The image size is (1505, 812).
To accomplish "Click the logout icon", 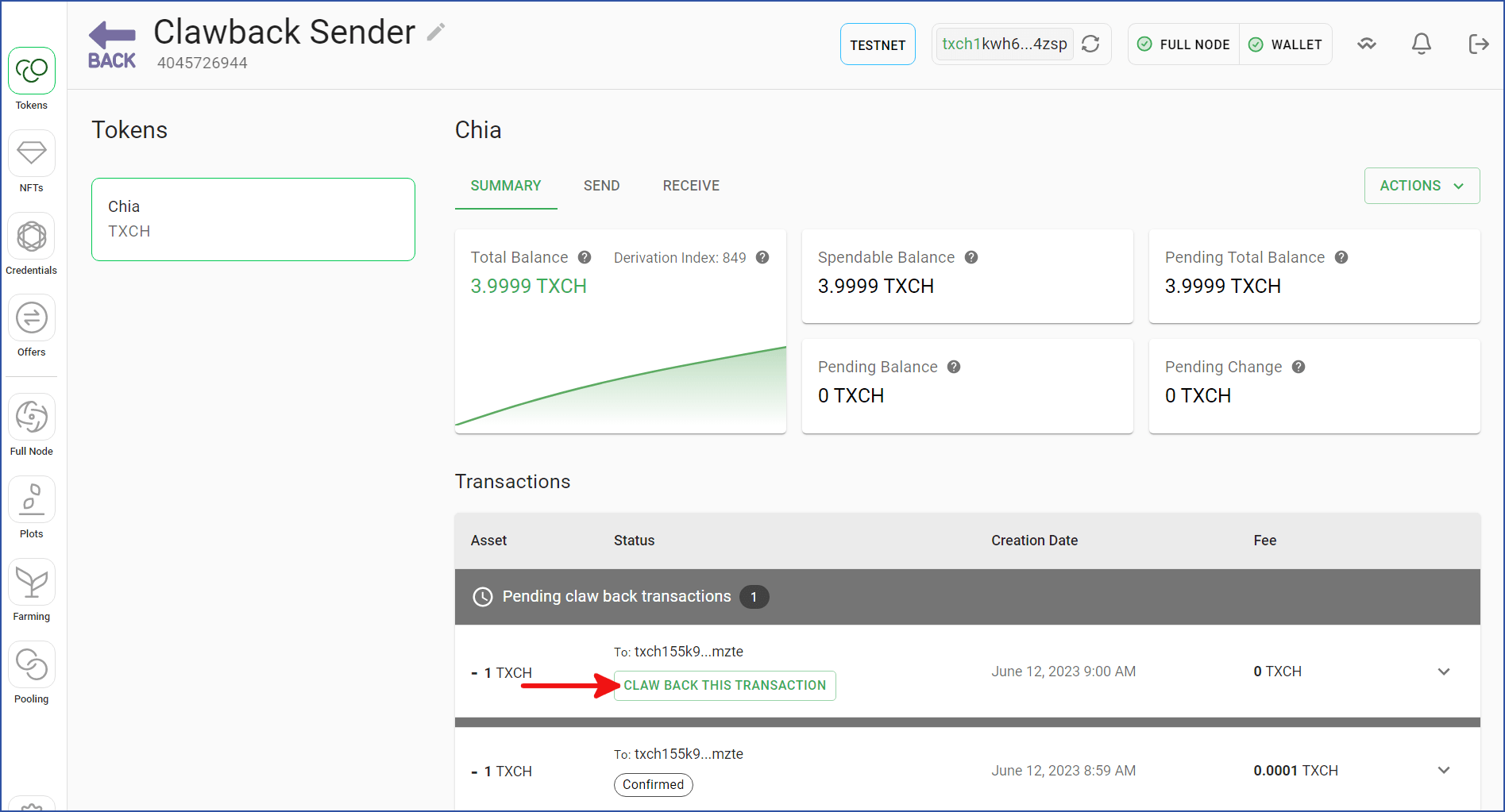I will point(1478,44).
